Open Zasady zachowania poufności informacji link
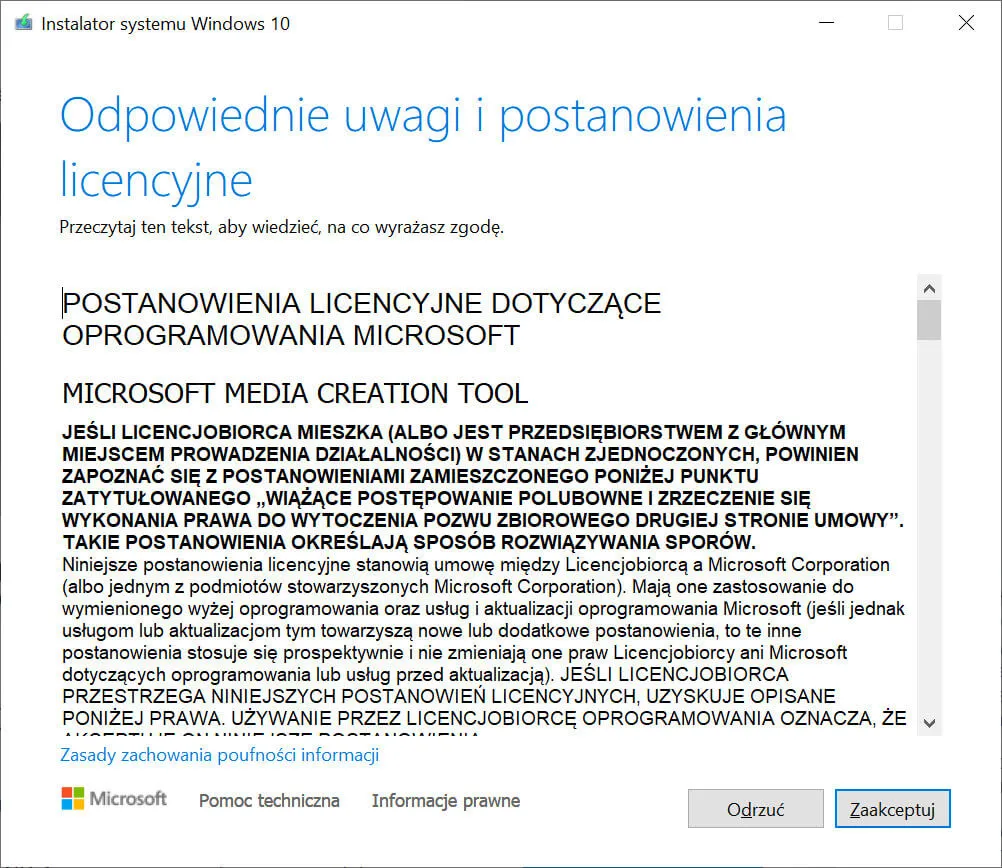The image size is (1002, 868). coord(219,755)
